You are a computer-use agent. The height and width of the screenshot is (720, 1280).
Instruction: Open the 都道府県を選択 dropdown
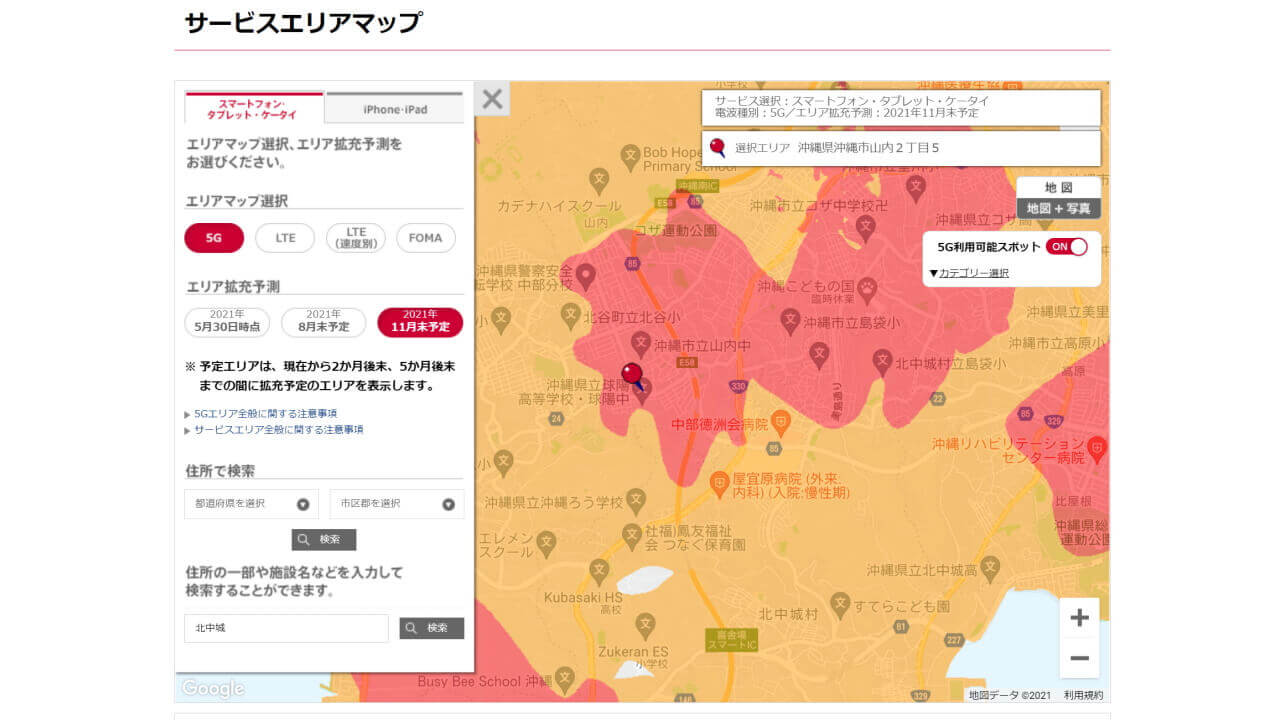tap(250, 504)
